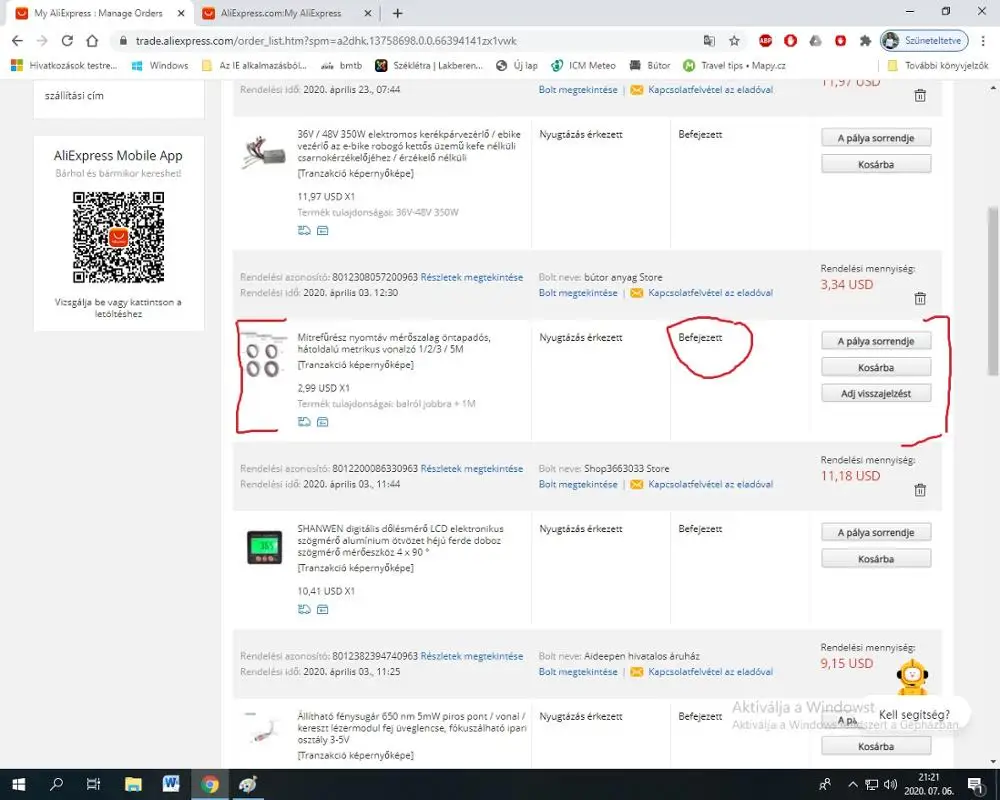The height and width of the screenshot is (800, 1000).
Task: Open File Explorer from the taskbar
Action: pyautogui.click(x=133, y=784)
